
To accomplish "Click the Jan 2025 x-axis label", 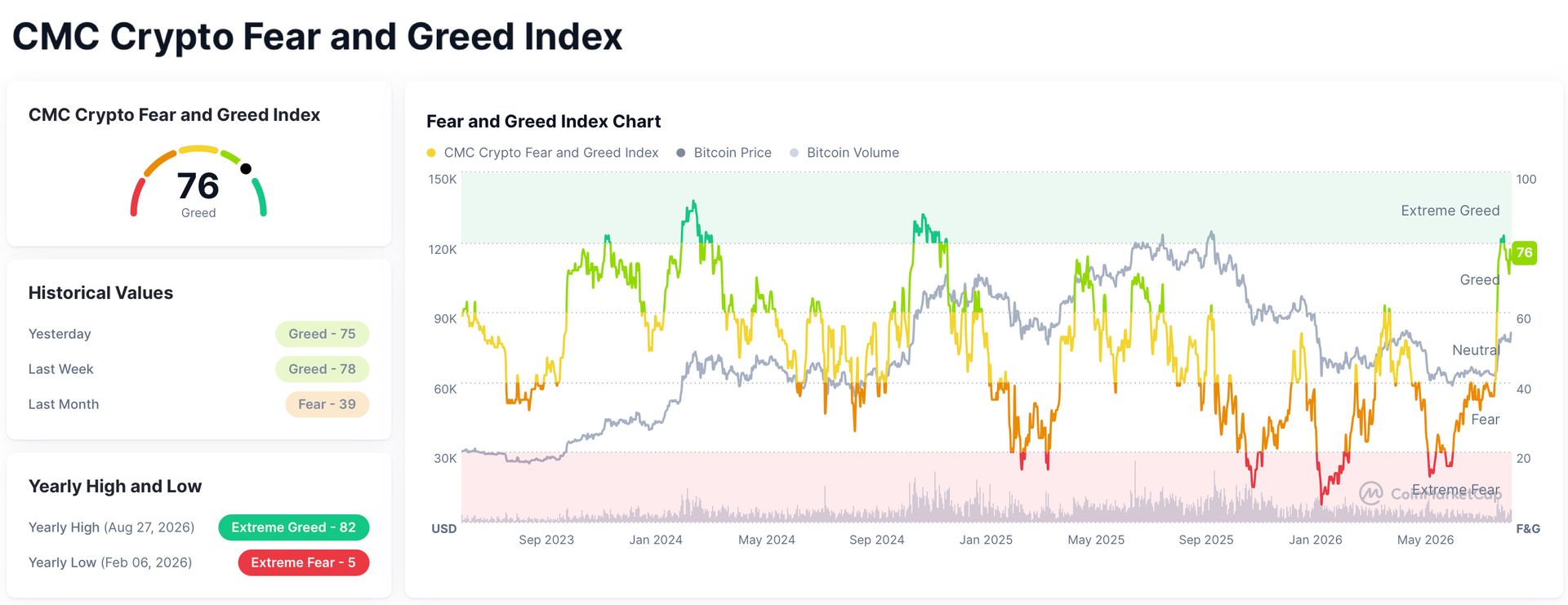I will [x=986, y=540].
